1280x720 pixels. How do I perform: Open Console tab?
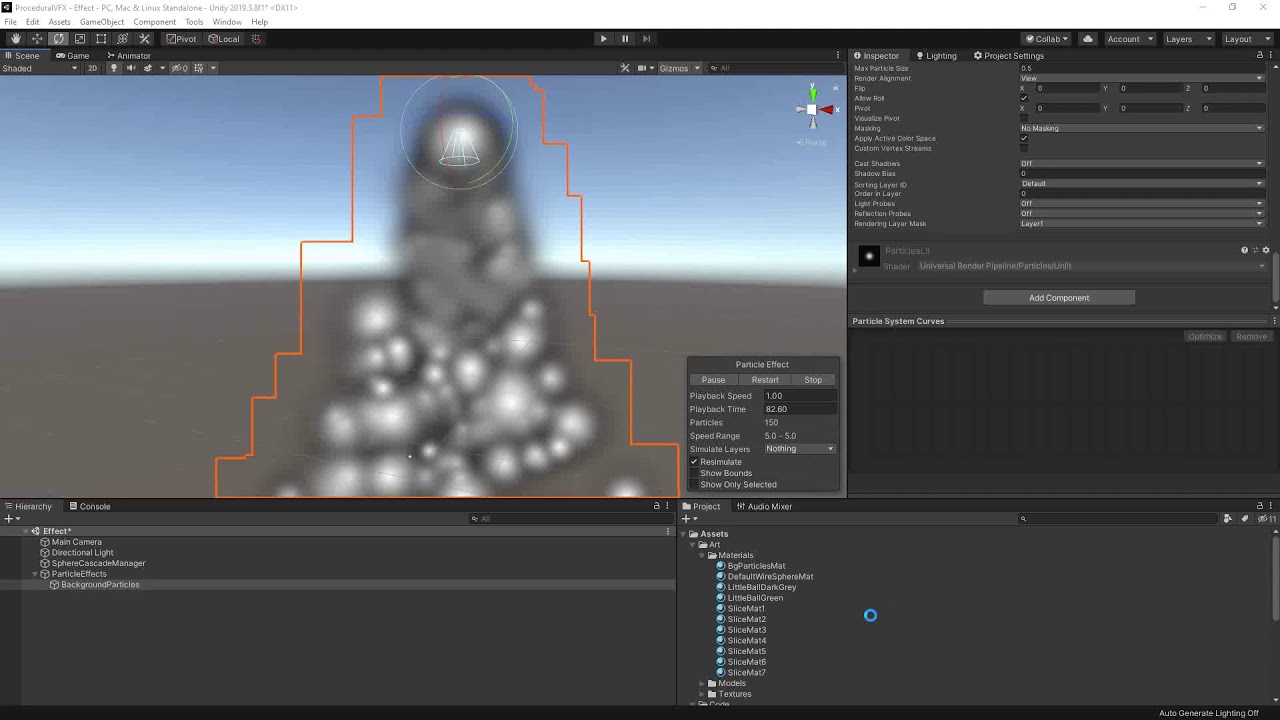click(89, 506)
